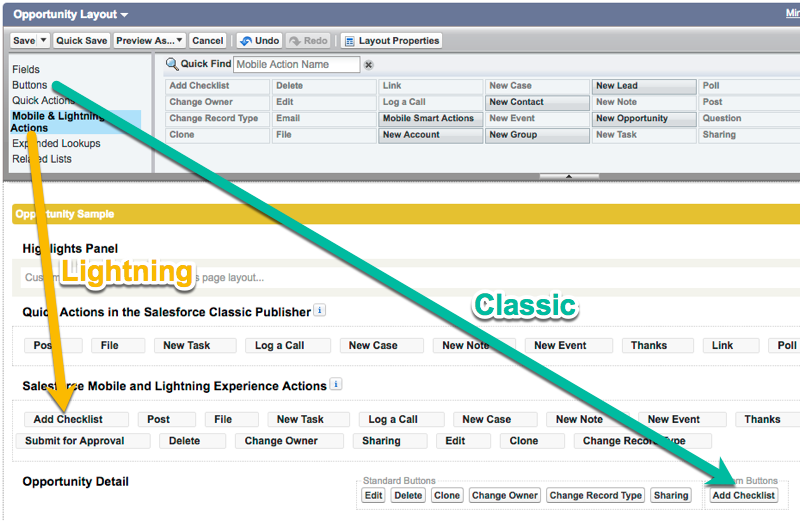Focus the Quick Find input field

tap(296, 64)
